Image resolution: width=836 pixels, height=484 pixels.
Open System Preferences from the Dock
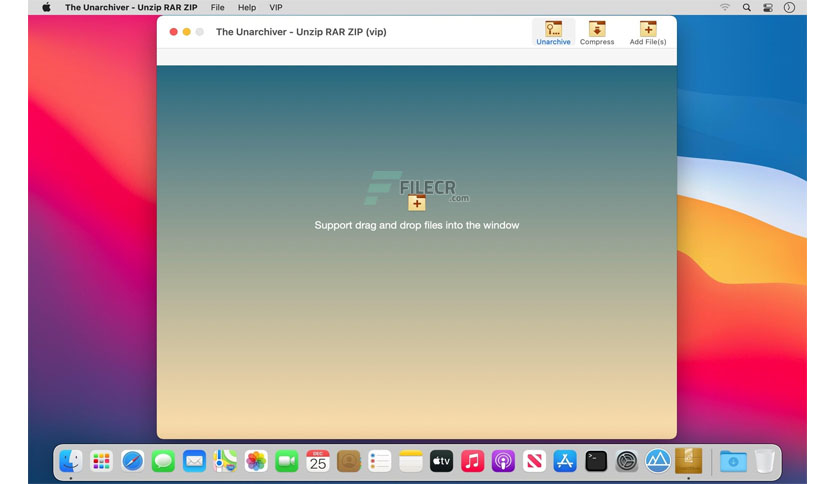pos(627,461)
